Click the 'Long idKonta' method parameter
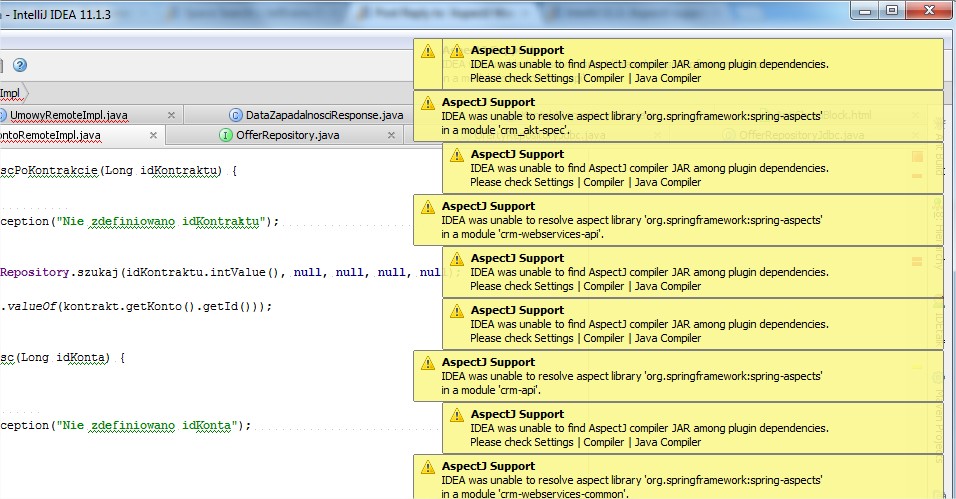 [x=65, y=357]
